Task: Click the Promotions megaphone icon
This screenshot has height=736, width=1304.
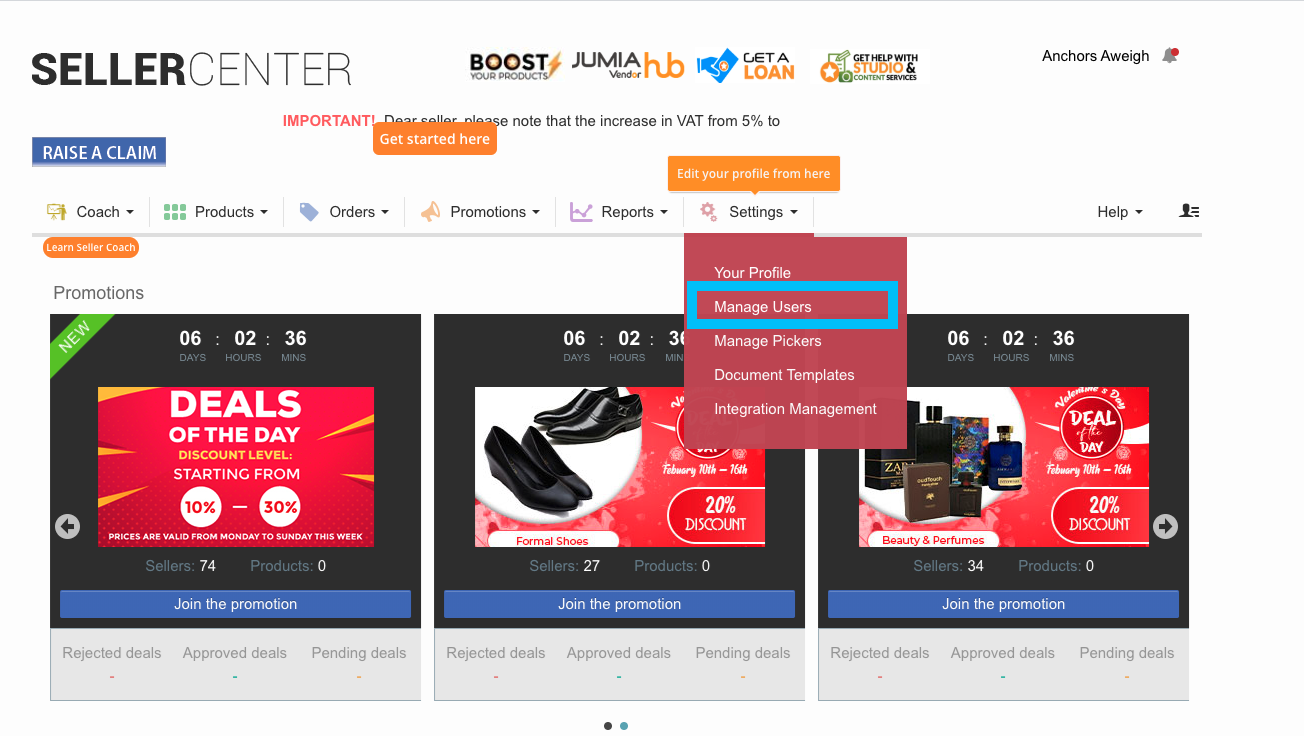Action: 430,212
